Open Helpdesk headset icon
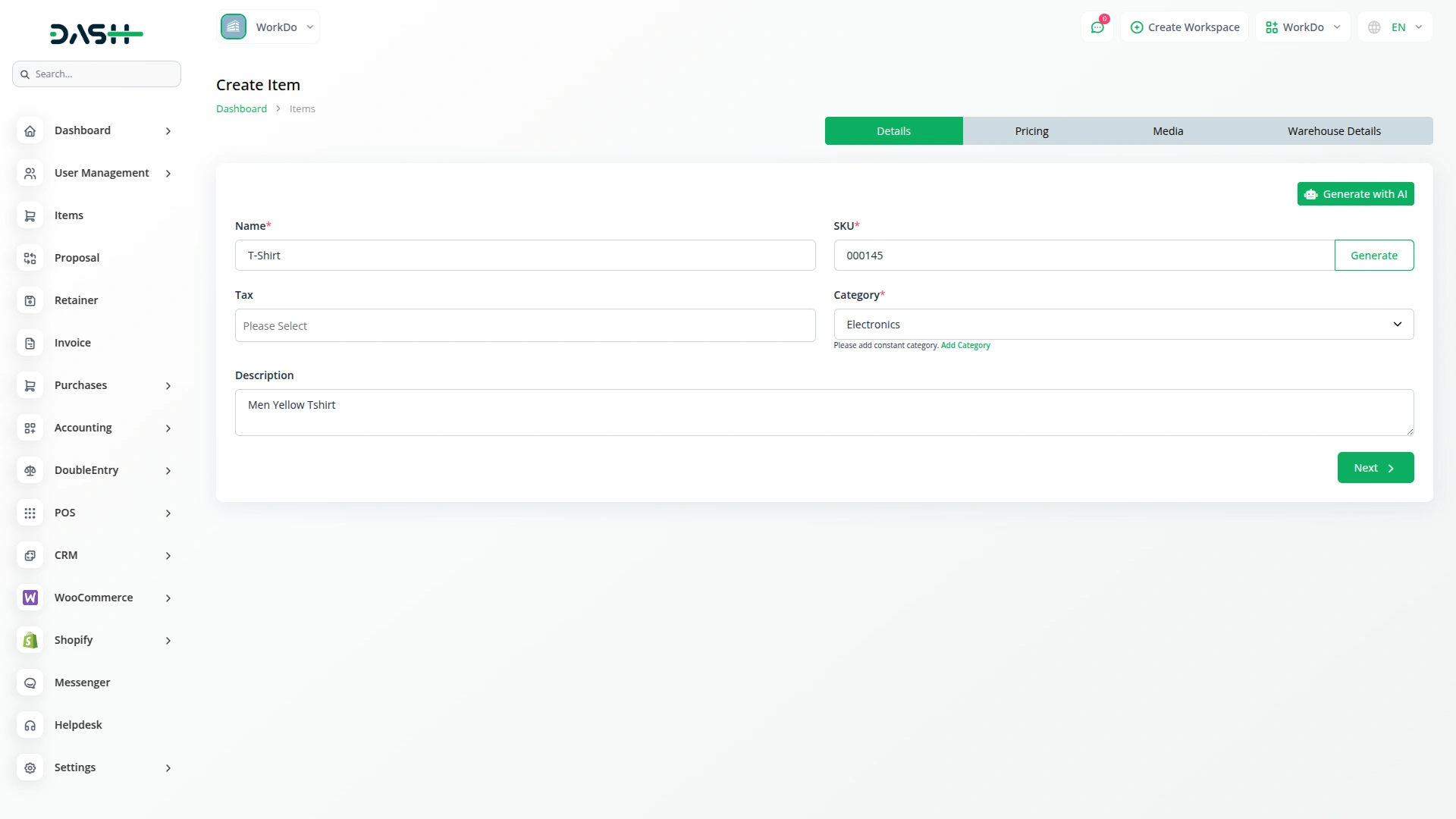 coord(30,726)
